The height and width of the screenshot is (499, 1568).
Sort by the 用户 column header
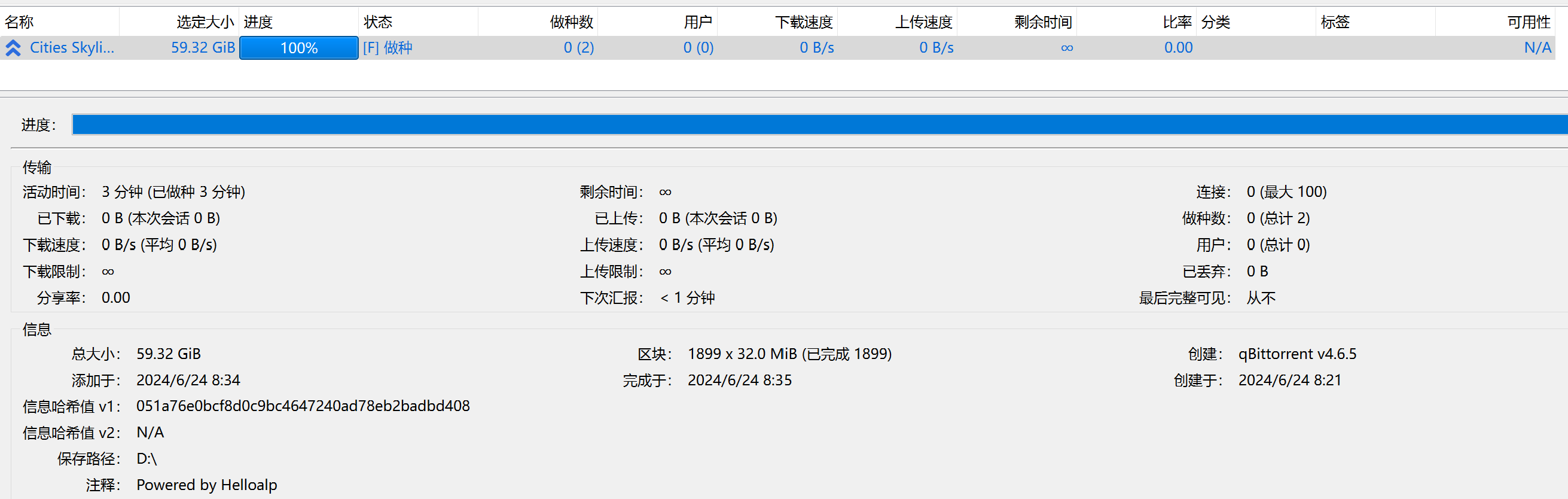coord(657,23)
